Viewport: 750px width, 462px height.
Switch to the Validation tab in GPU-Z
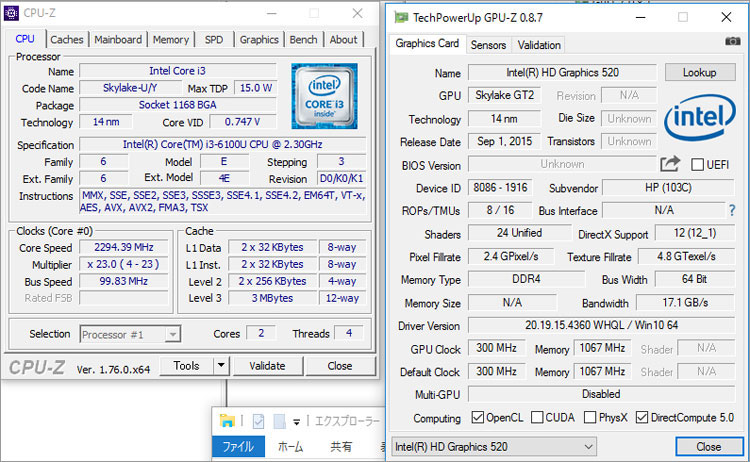coord(539,45)
